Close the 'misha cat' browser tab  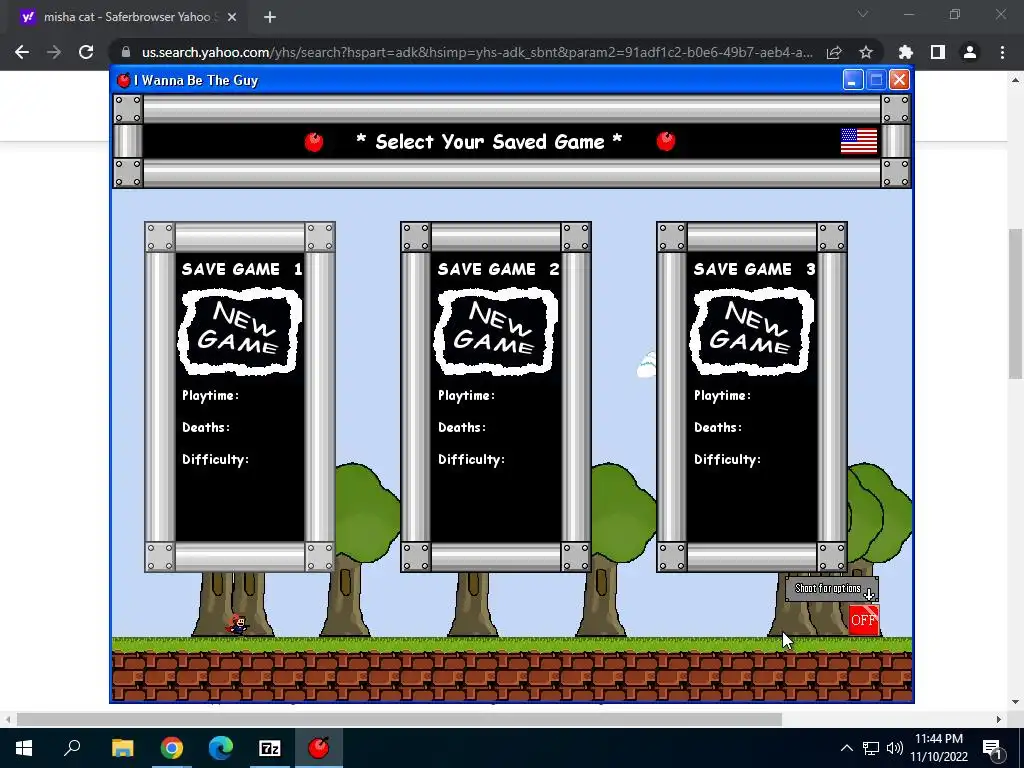232,17
